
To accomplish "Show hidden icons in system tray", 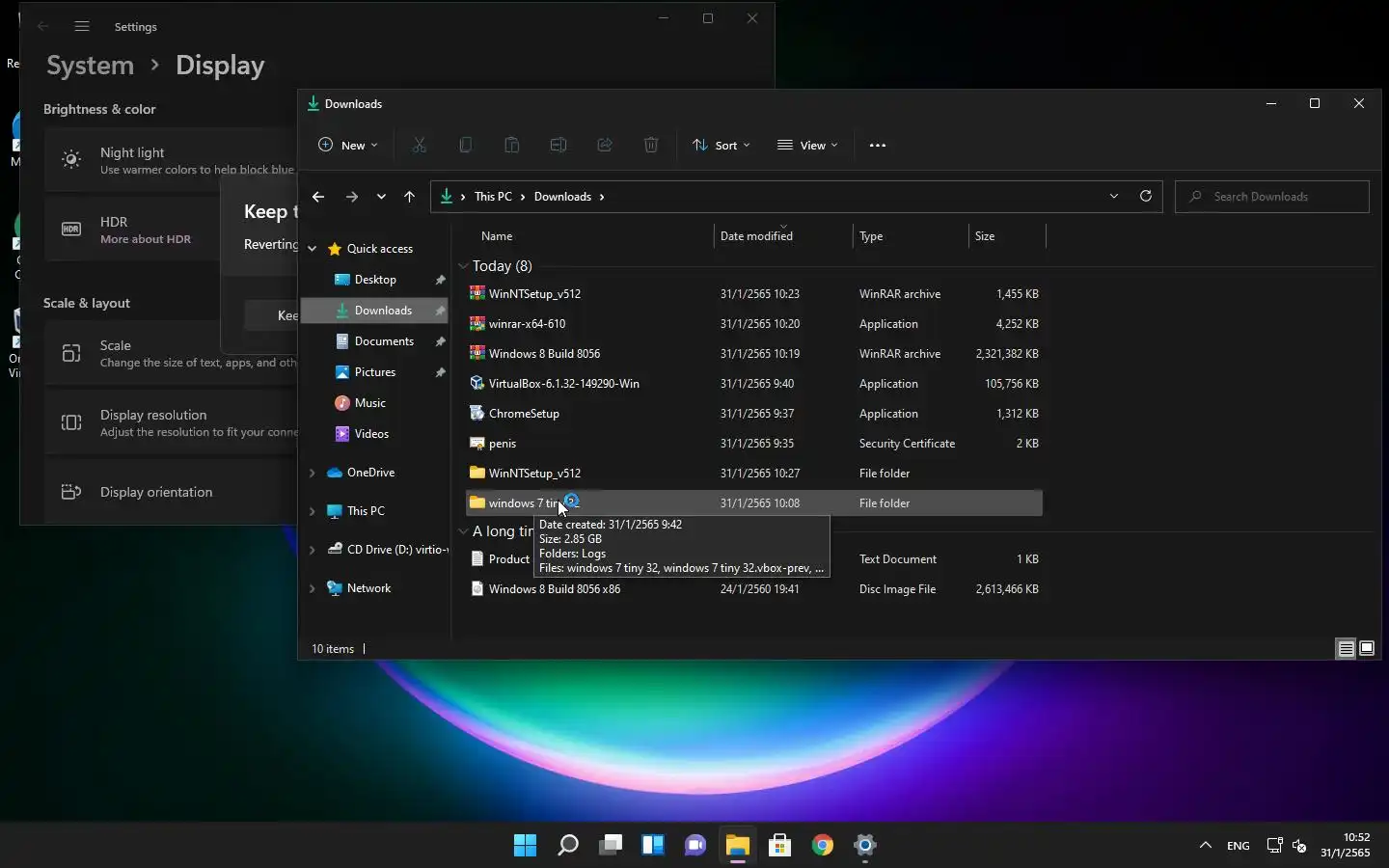I will [x=1205, y=846].
